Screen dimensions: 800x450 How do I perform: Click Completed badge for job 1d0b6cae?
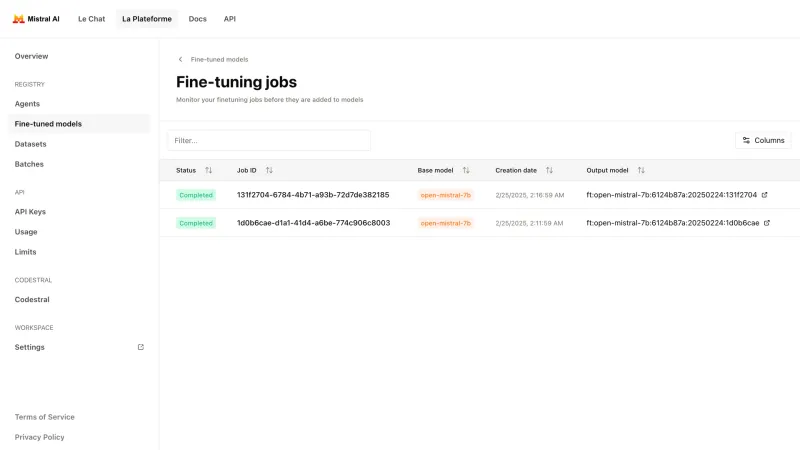(x=196, y=223)
